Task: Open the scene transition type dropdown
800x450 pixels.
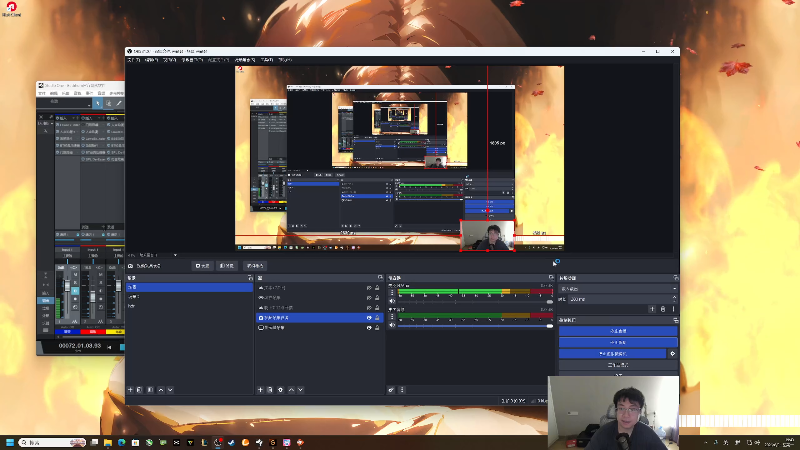Action: 618,289
